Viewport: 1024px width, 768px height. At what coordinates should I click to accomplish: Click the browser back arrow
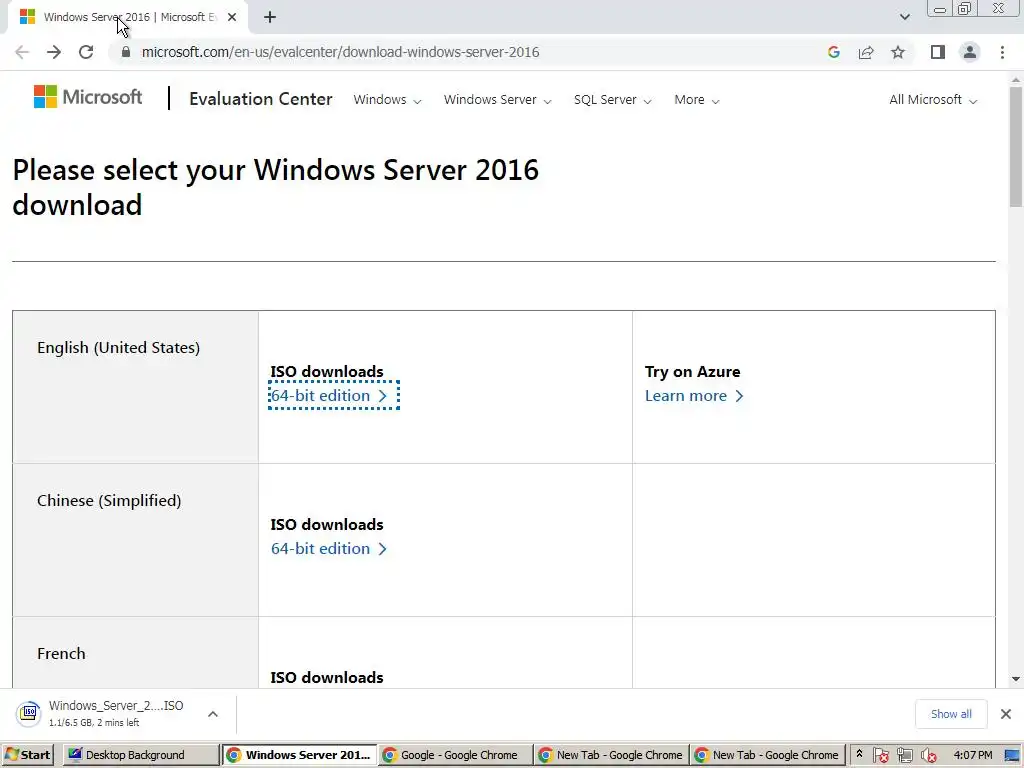(22, 52)
